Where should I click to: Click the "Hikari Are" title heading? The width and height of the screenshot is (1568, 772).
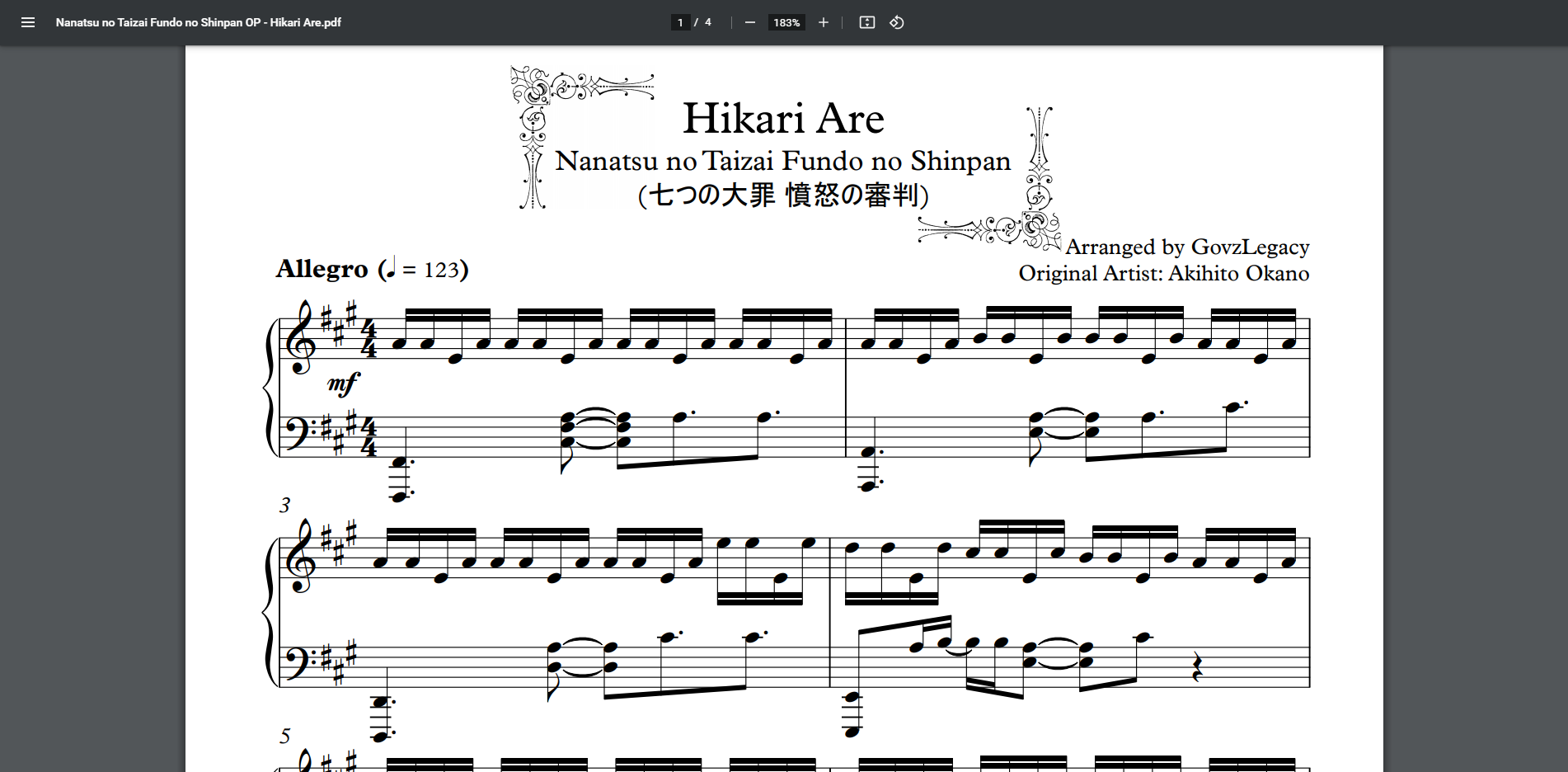pyautogui.click(x=783, y=118)
